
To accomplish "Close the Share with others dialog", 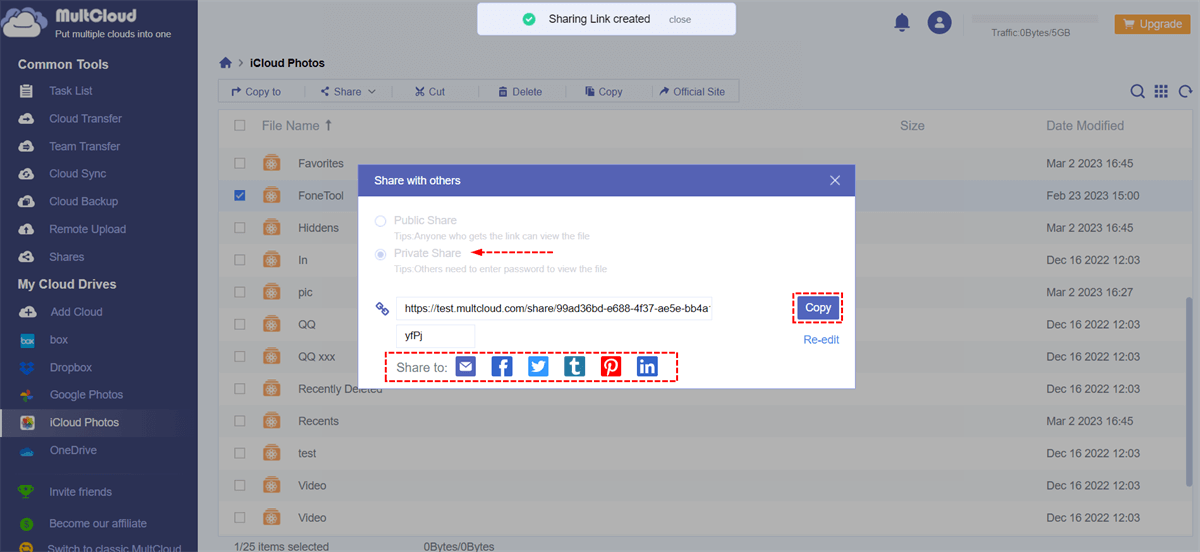I will click(835, 180).
